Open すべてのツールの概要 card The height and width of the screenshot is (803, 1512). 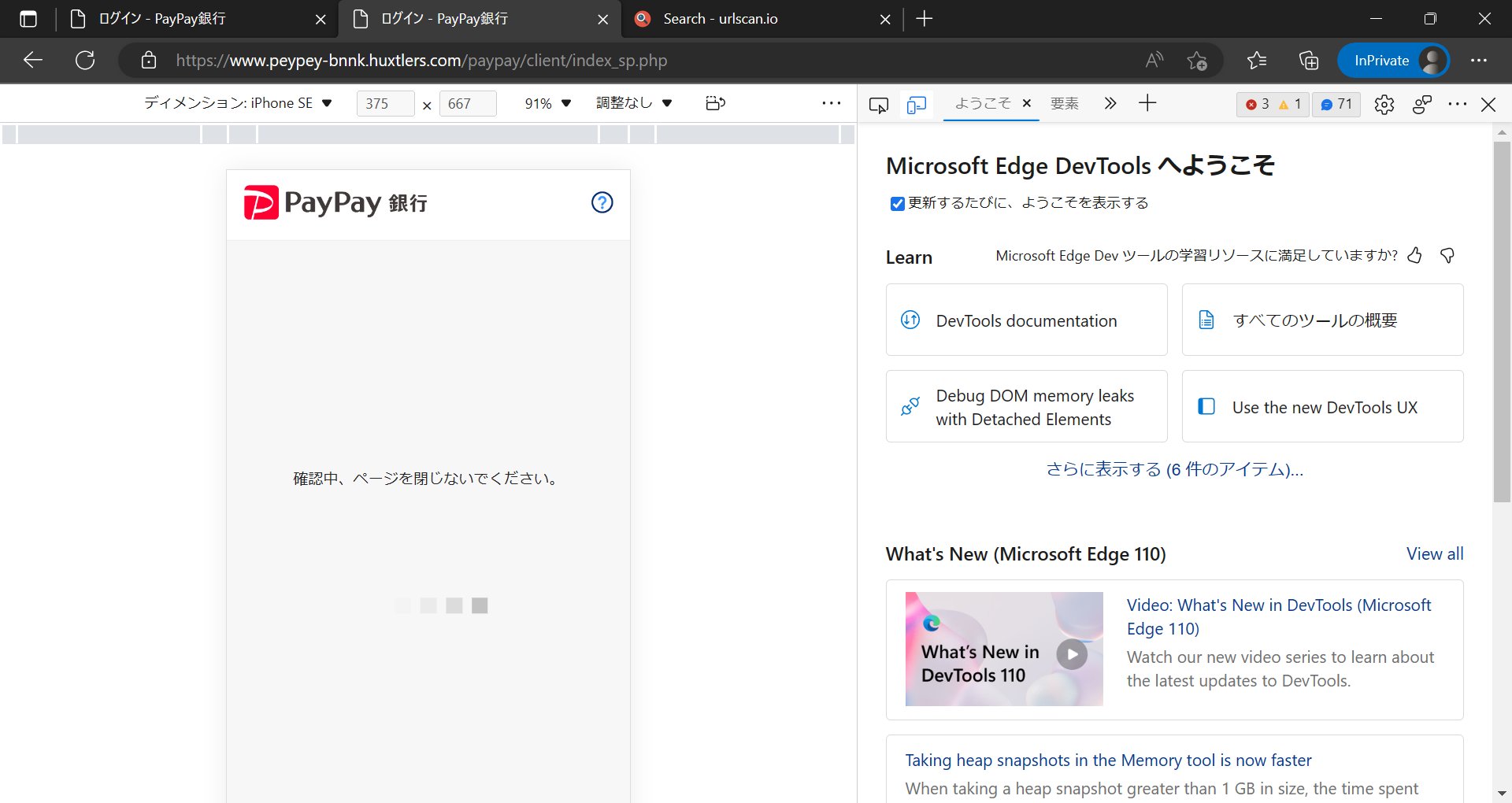[1322, 320]
